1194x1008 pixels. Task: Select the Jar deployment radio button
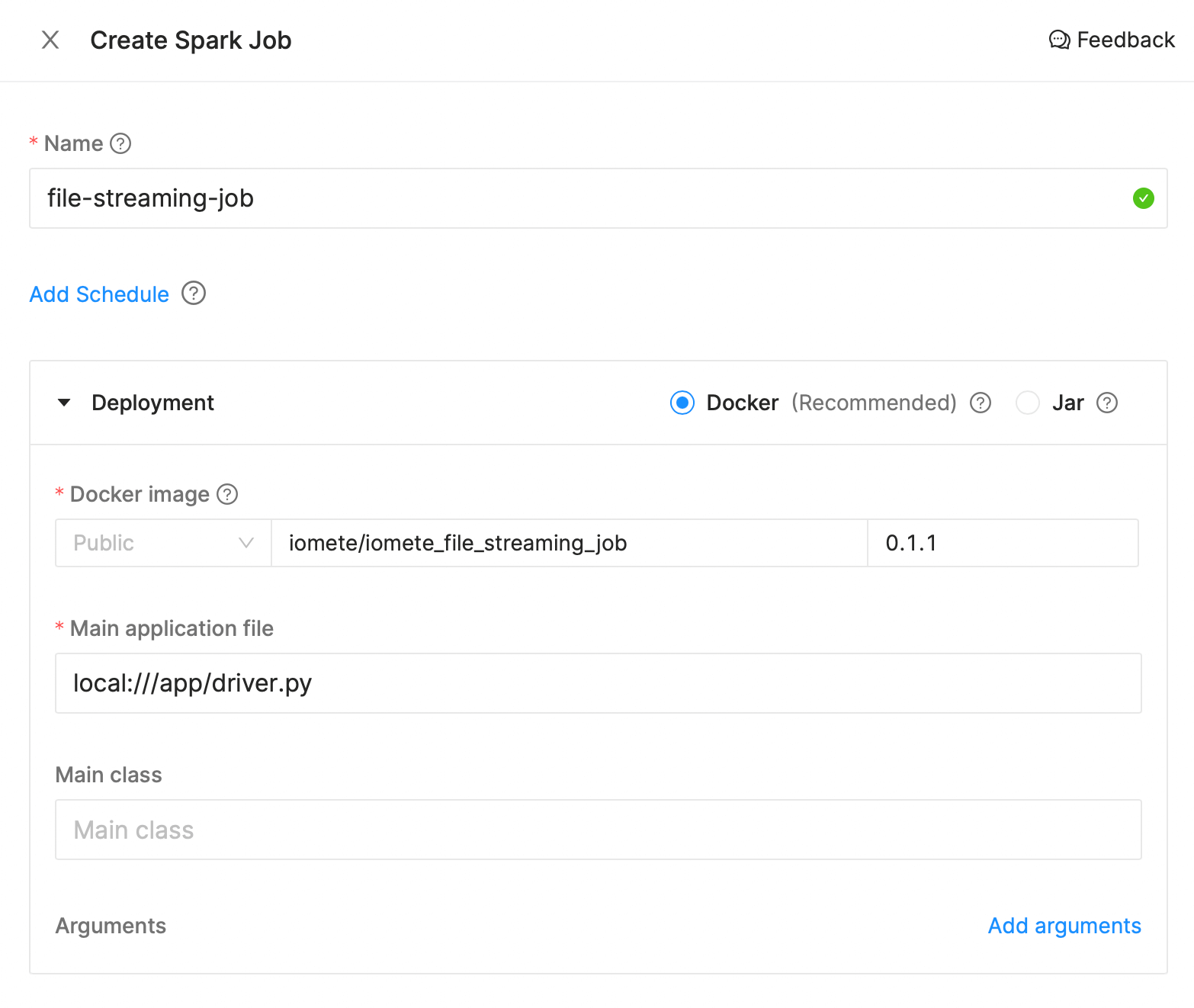(1027, 403)
